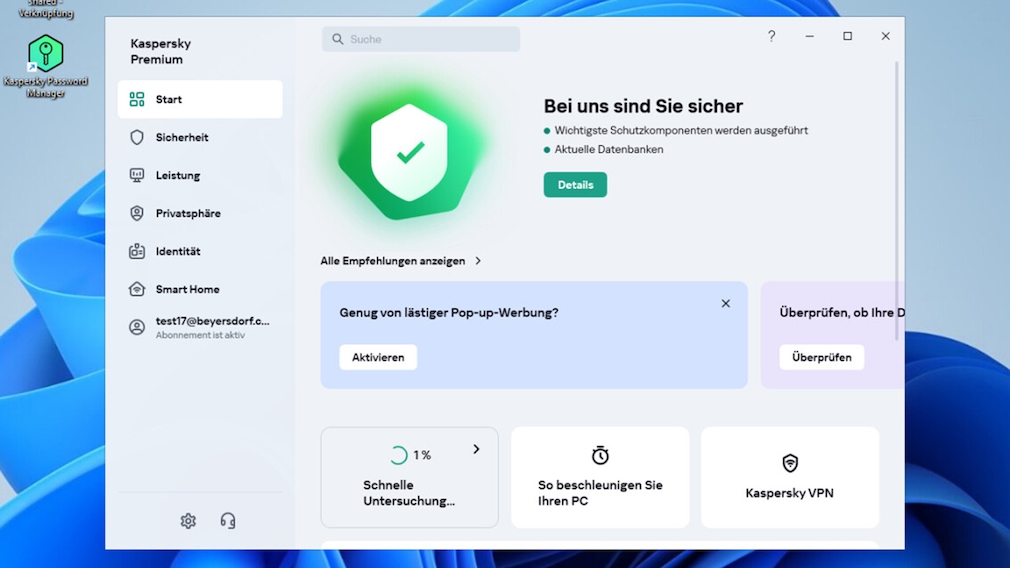The width and height of the screenshot is (1010, 568).
Task: Open account test17@beyersdorf.c... entry
Action: point(200,327)
